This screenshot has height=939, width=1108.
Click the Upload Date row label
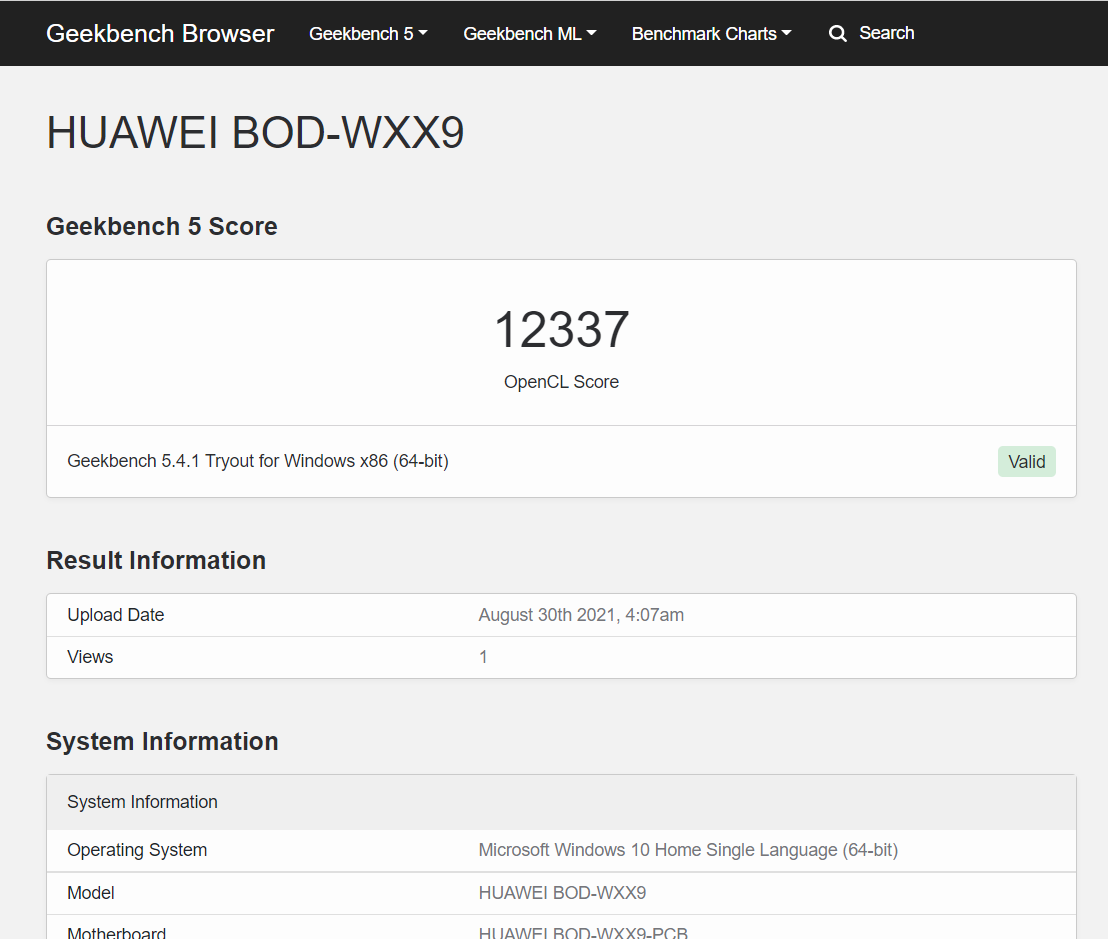coord(116,615)
